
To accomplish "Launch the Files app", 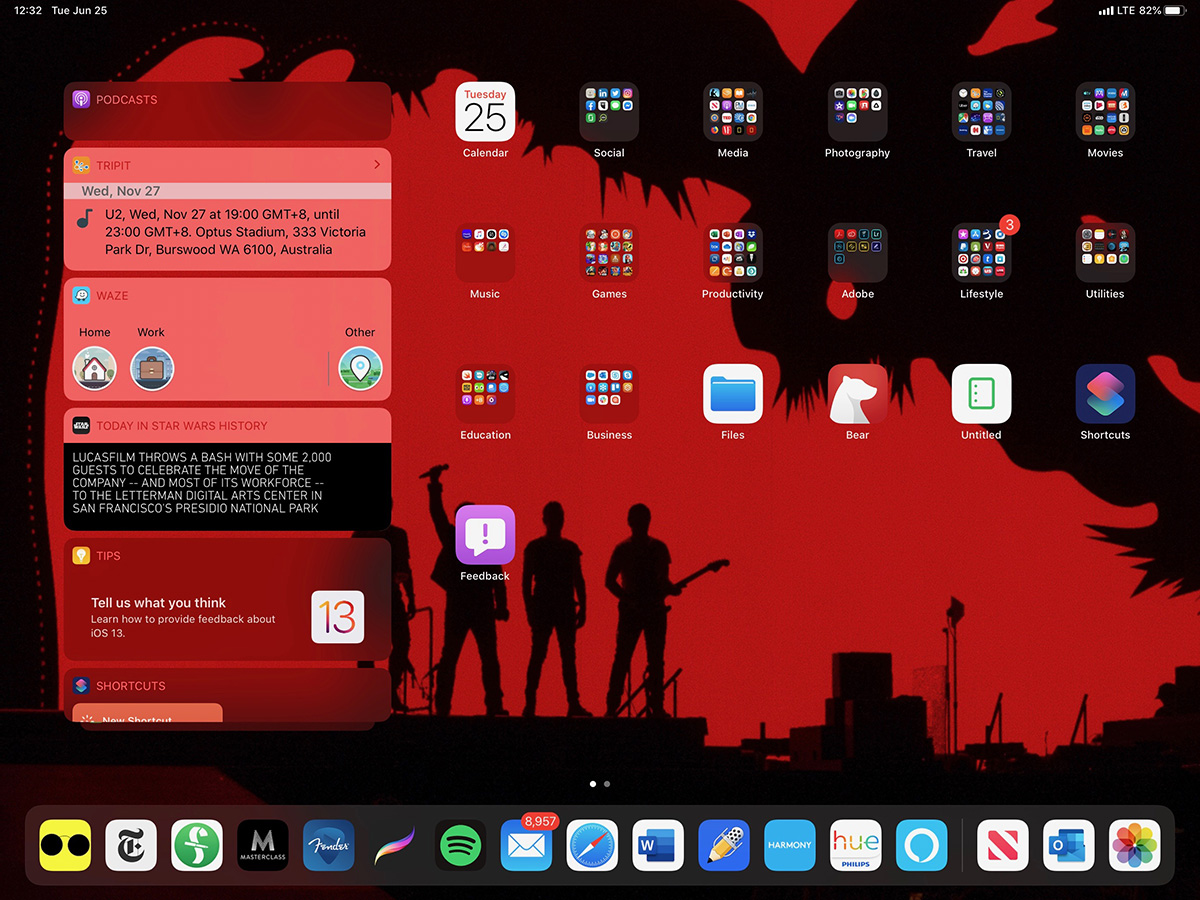I will 733,393.
